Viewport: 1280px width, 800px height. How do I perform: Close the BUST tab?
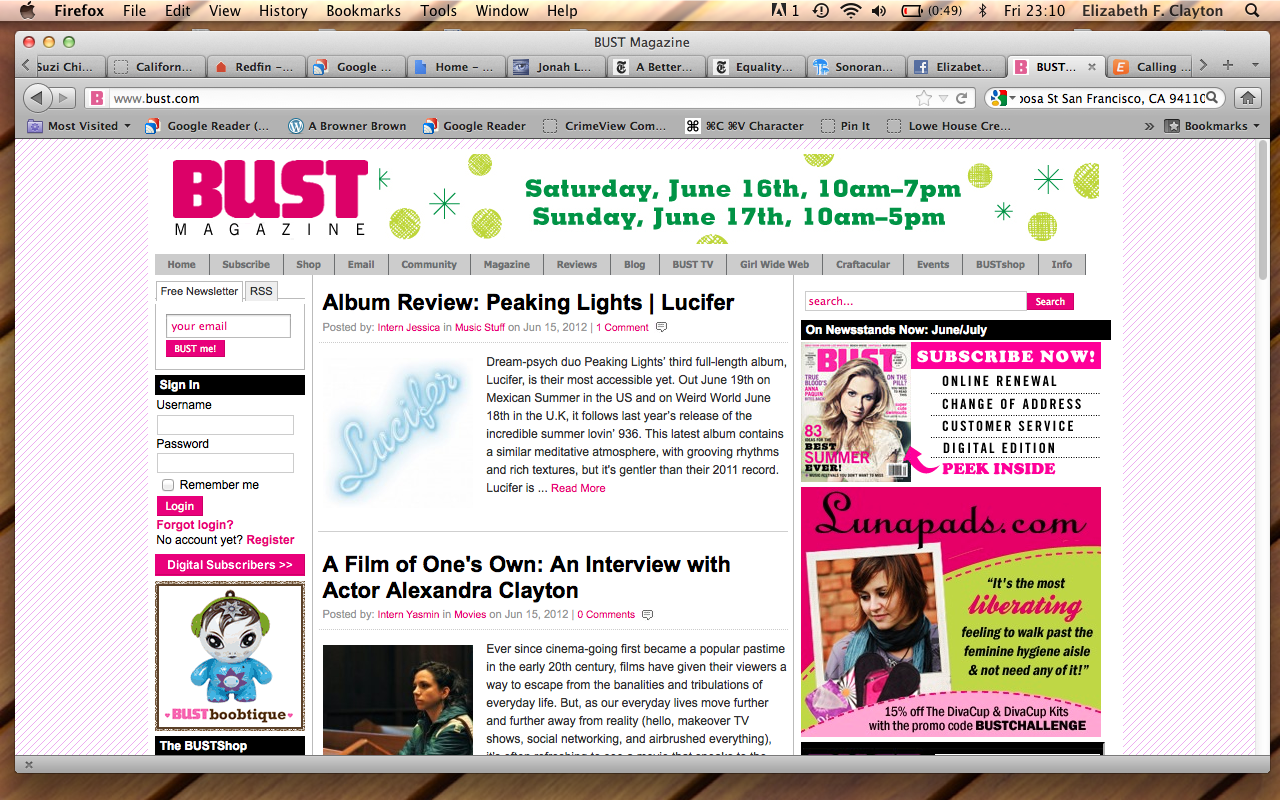(x=1091, y=67)
